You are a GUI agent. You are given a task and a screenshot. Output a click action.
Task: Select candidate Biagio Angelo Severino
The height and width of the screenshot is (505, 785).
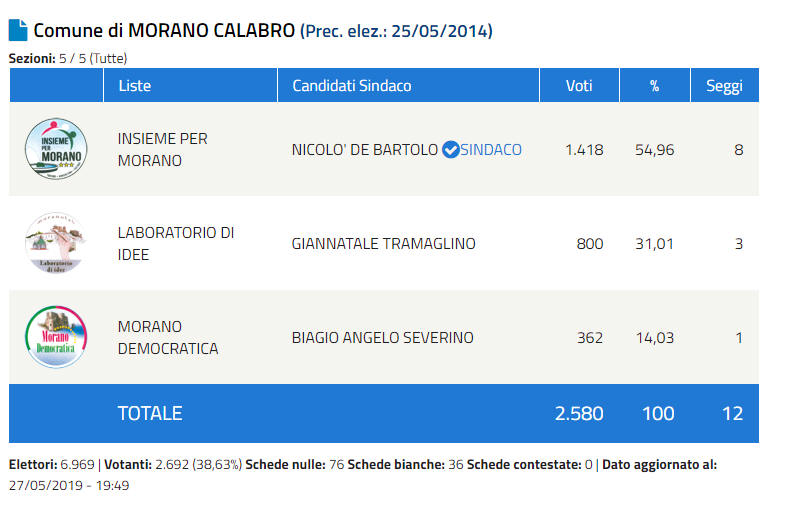tap(382, 337)
